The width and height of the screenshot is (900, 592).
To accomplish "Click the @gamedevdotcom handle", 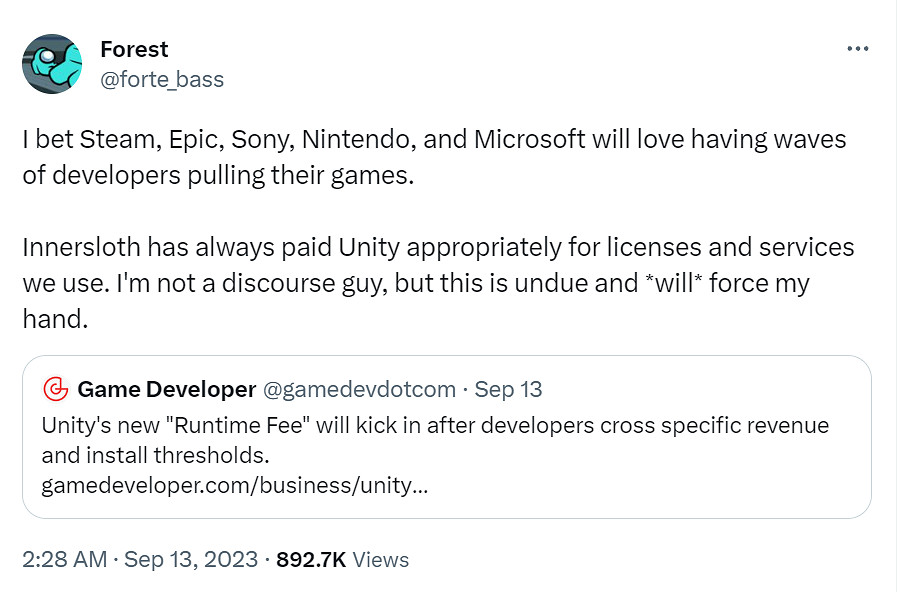I will (x=358, y=388).
